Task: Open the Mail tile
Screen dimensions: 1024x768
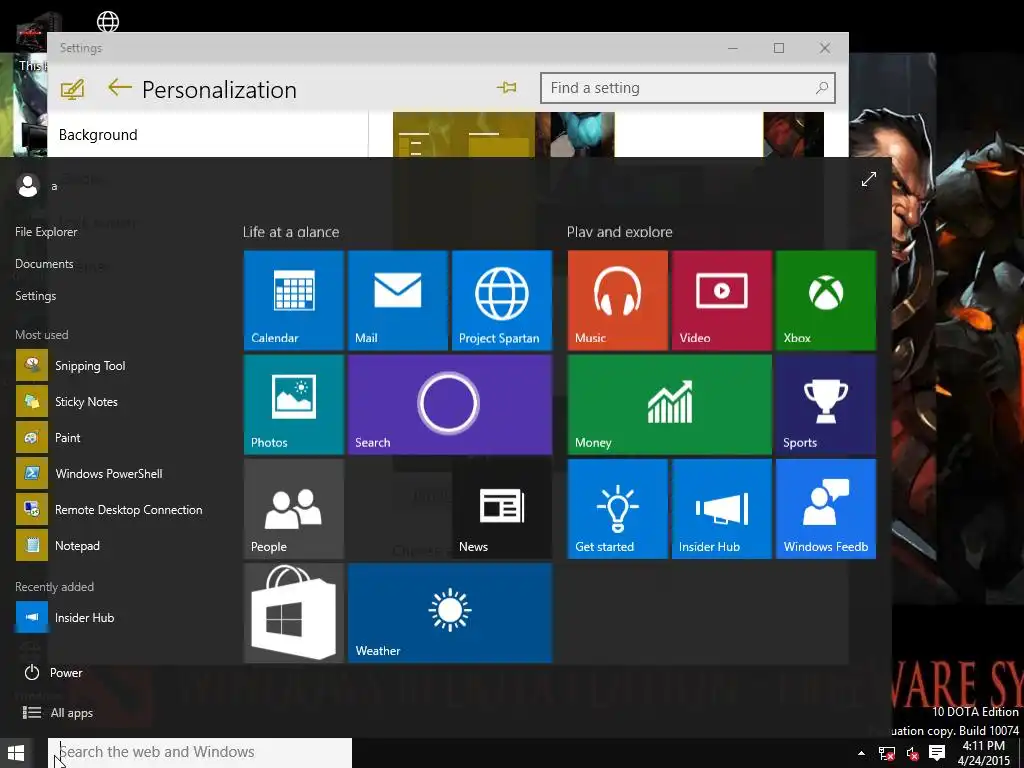Action: [x=398, y=300]
